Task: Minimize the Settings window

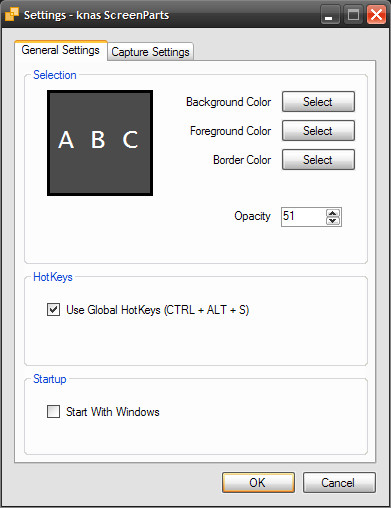Action: [330, 15]
